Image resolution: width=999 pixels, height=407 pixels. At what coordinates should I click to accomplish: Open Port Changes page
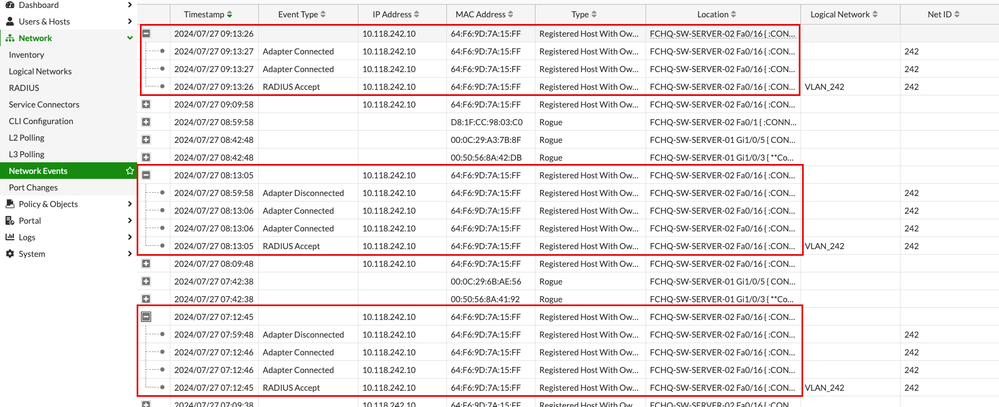[x=33, y=187]
